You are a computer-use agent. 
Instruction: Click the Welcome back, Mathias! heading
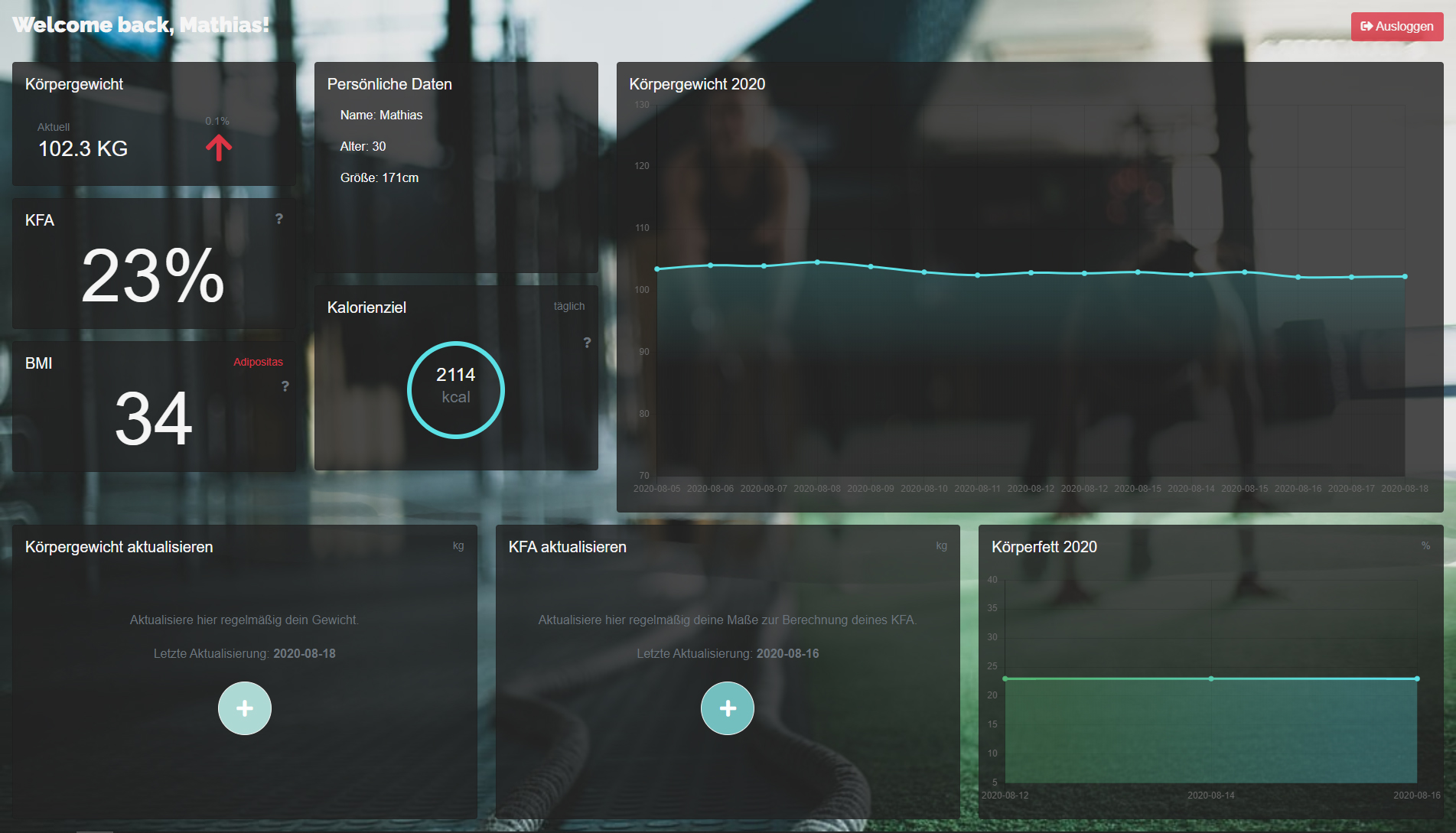point(141,25)
